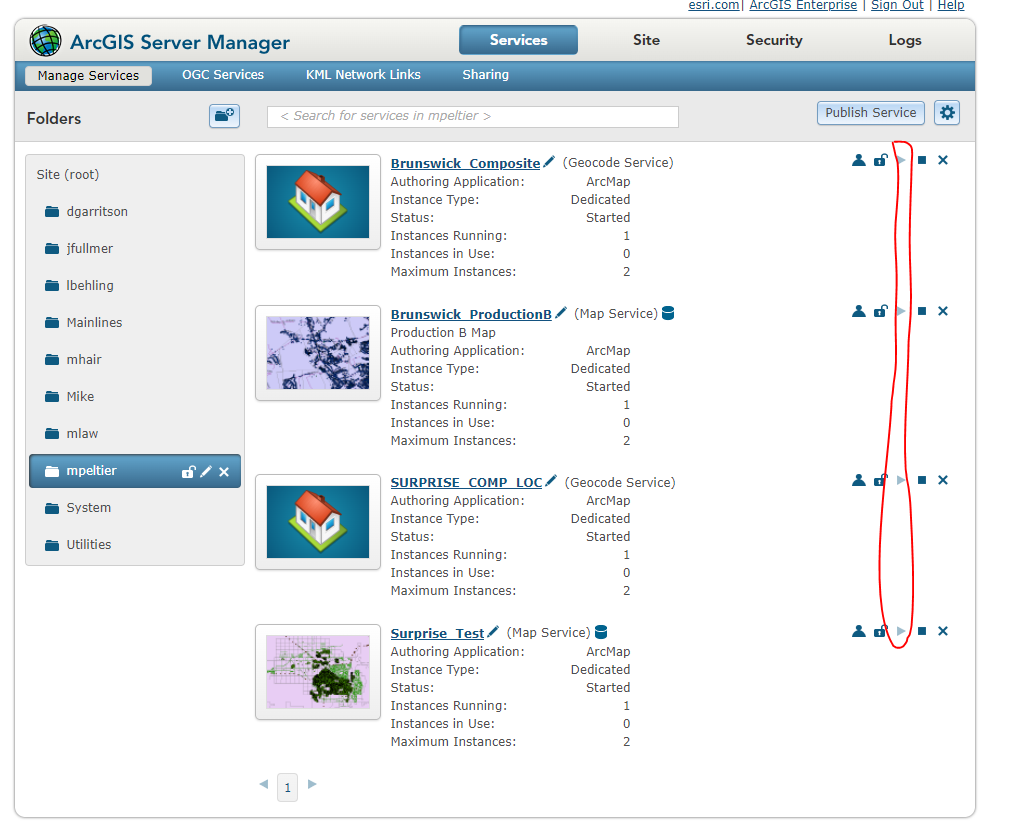This screenshot has height=832, width=1011.
Task: Toggle the lock icon for Surprise_Test
Action: pyautogui.click(x=881, y=631)
